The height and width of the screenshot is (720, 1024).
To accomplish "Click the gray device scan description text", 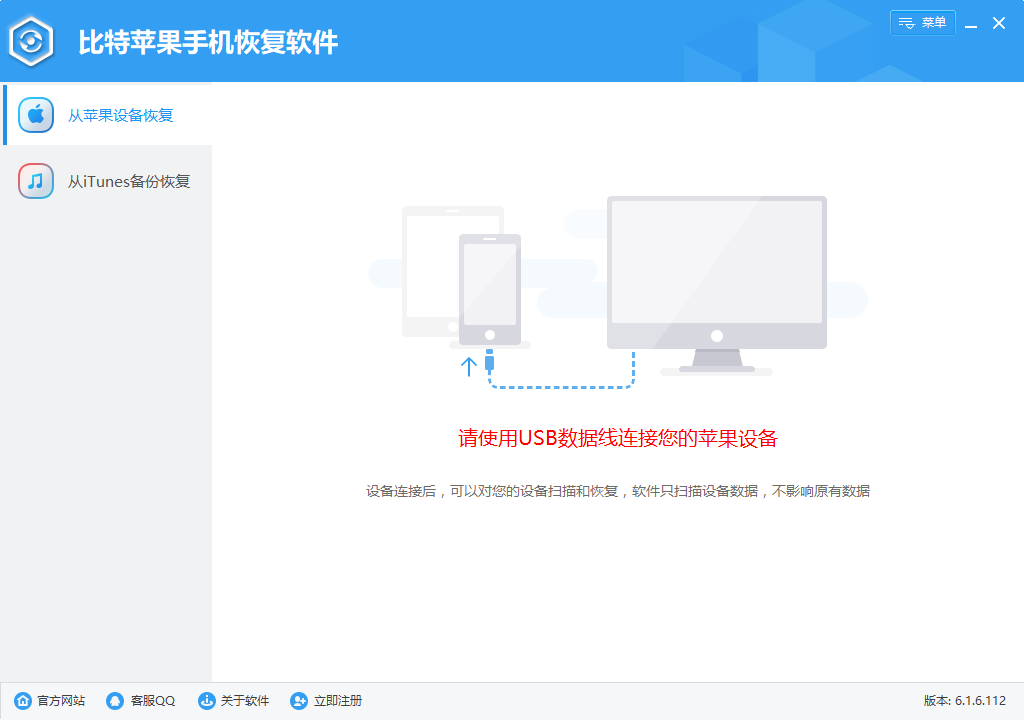I will (x=618, y=491).
